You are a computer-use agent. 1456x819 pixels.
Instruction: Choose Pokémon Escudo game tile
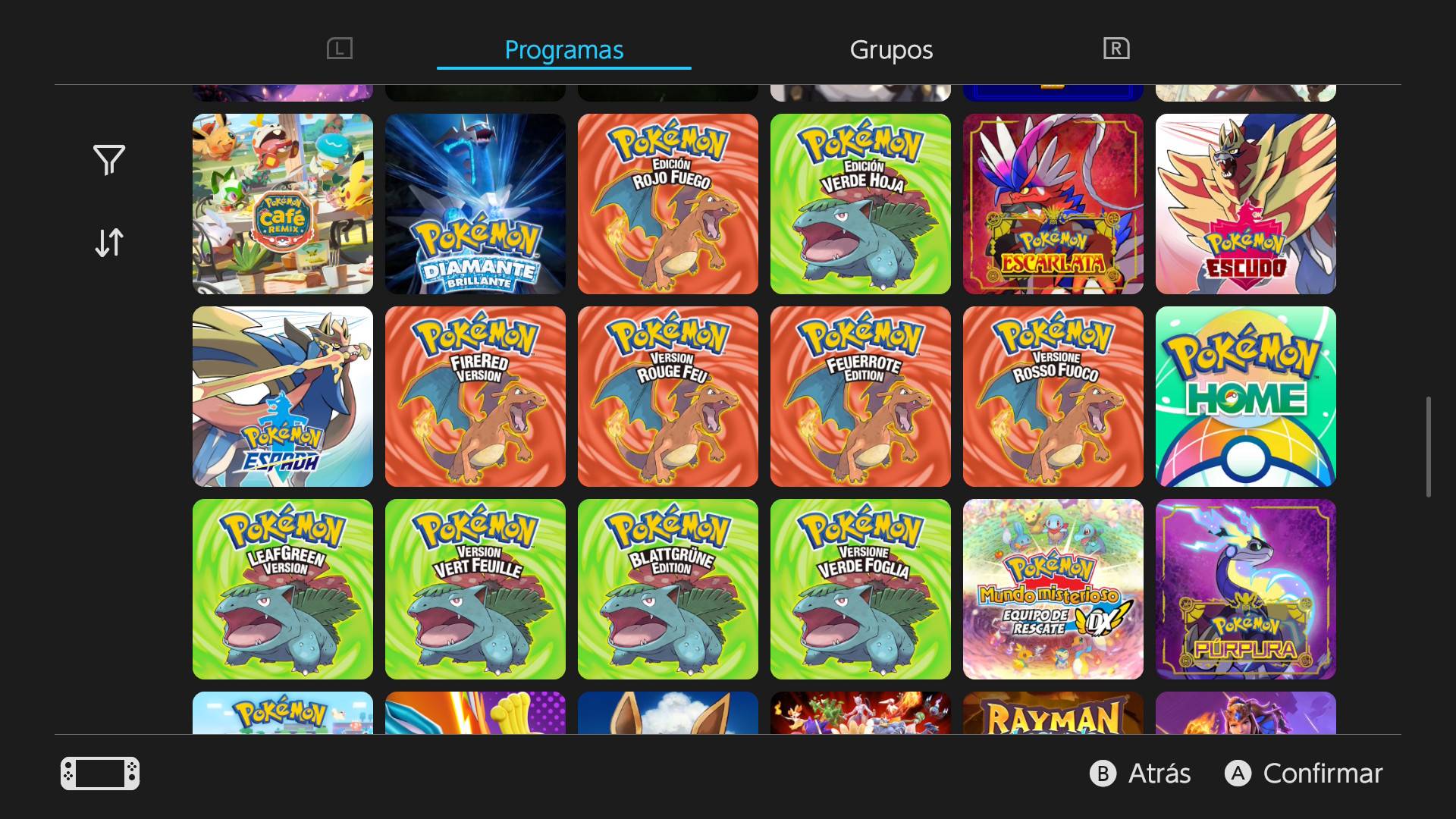1245,204
